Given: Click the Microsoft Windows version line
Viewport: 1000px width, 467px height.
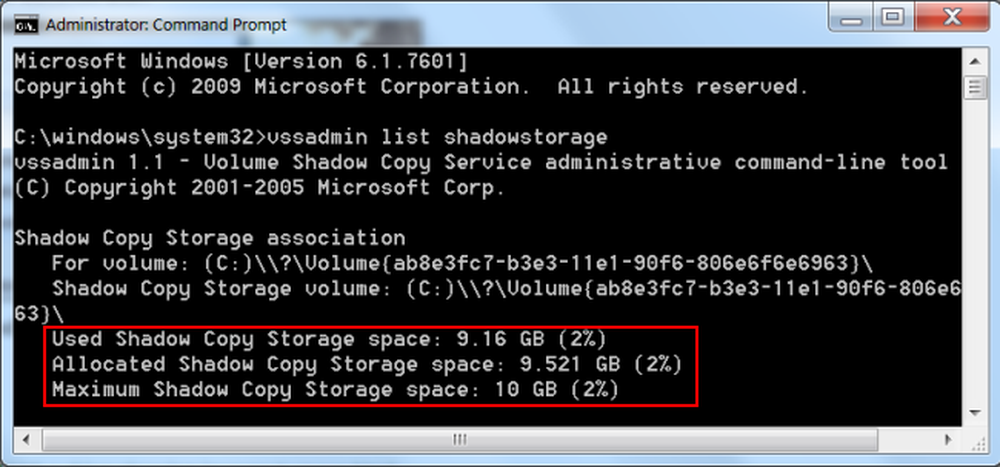Looking at the screenshot, I should point(241,62).
